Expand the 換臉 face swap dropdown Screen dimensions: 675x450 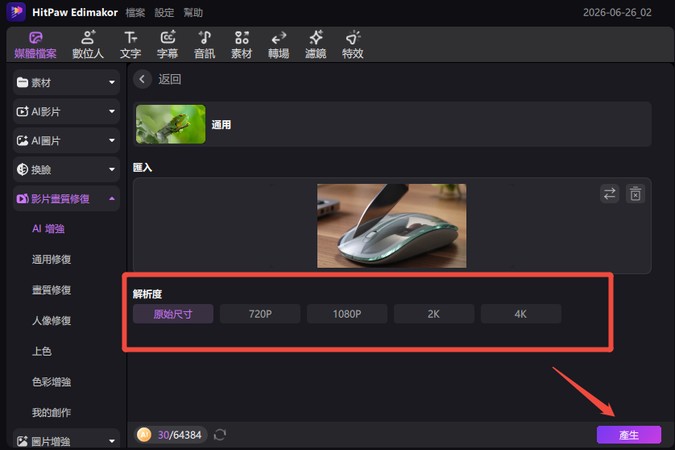66,170
